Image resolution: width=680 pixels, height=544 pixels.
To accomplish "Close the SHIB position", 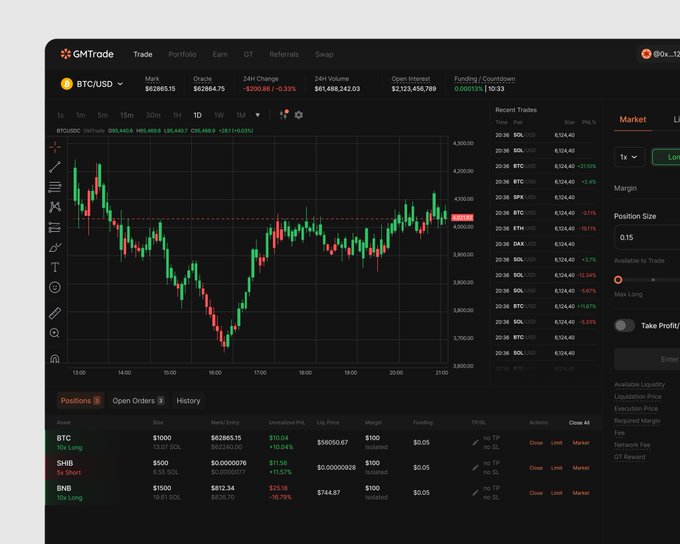I will pos(536,468).
